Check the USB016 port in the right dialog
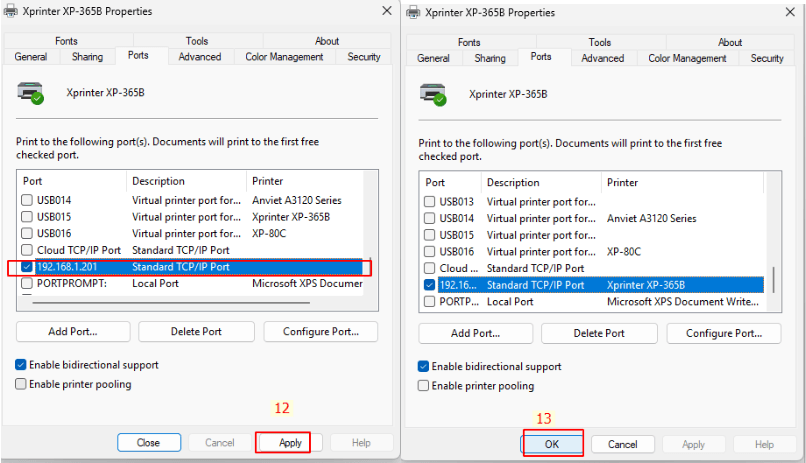This screenshot has height=463, width=806. (429, 252)
